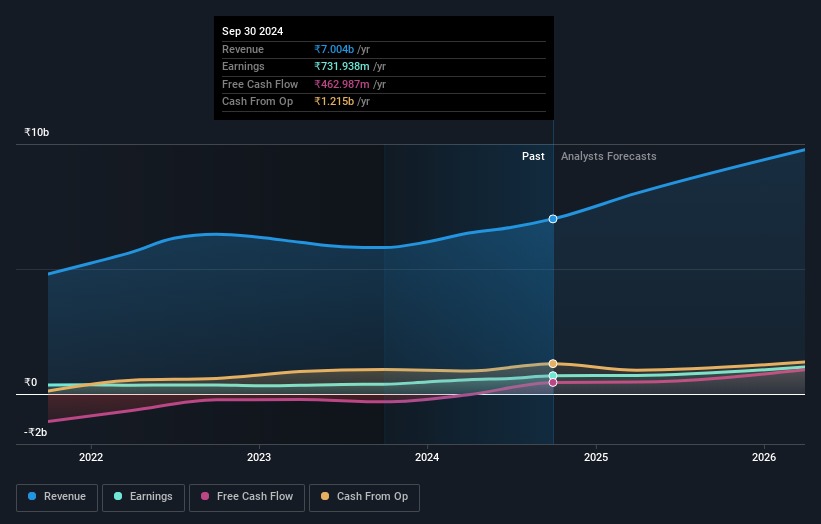Toggle the Earnings series legend button
Image resolution: width=821 pixels, height=524 pixels.
pyautogui.click(x=143, y=497)
